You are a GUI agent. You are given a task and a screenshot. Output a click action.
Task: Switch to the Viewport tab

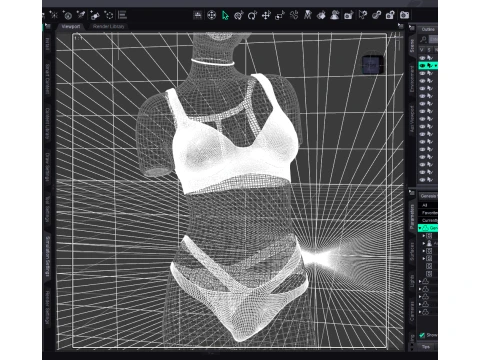[x=71, y=26]
